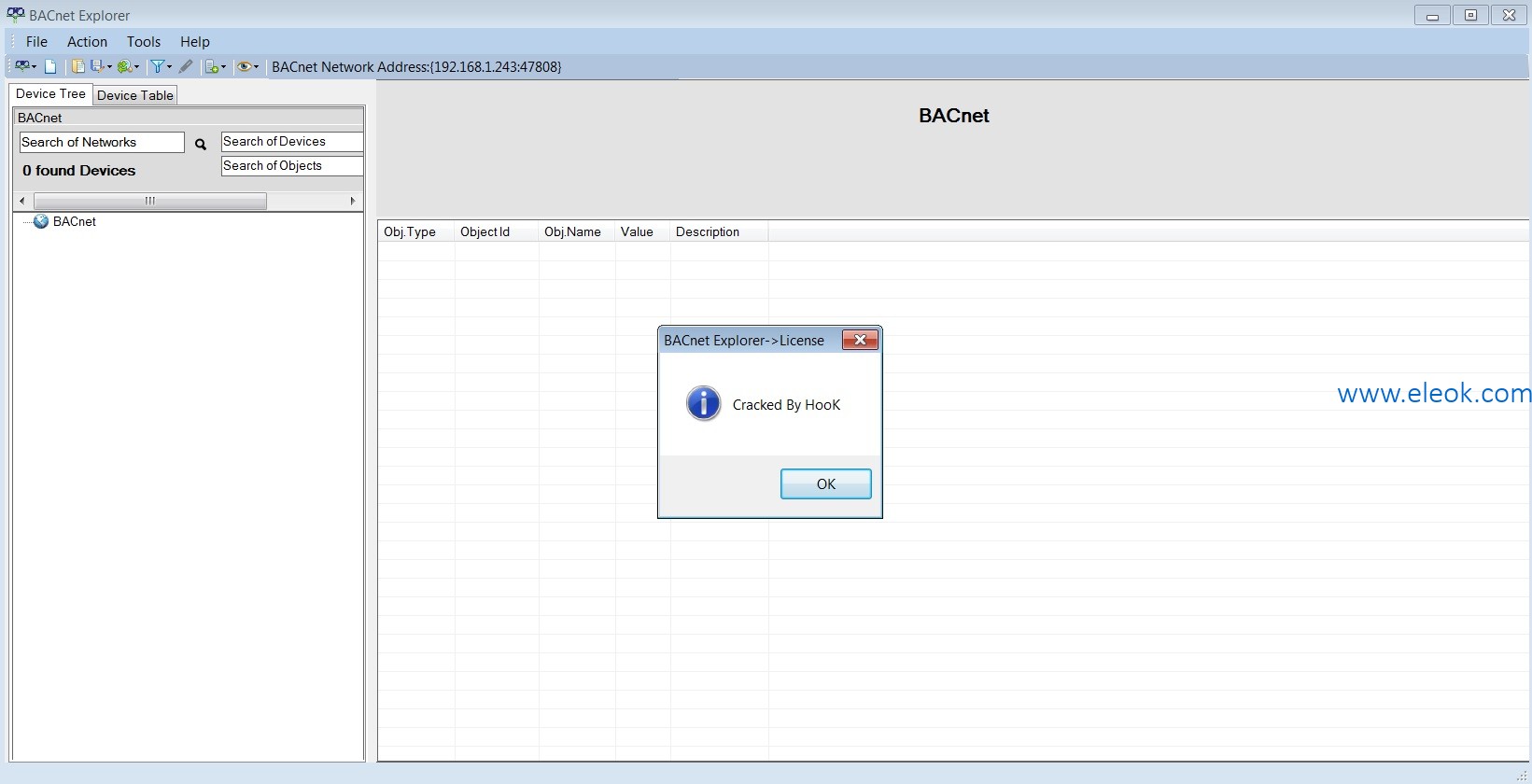Image resolution: width=1532 pixels, height=784 pixels.
Task: Click the horizontal scrollbar thumb in device panel
Action: (x=150, y=201)
